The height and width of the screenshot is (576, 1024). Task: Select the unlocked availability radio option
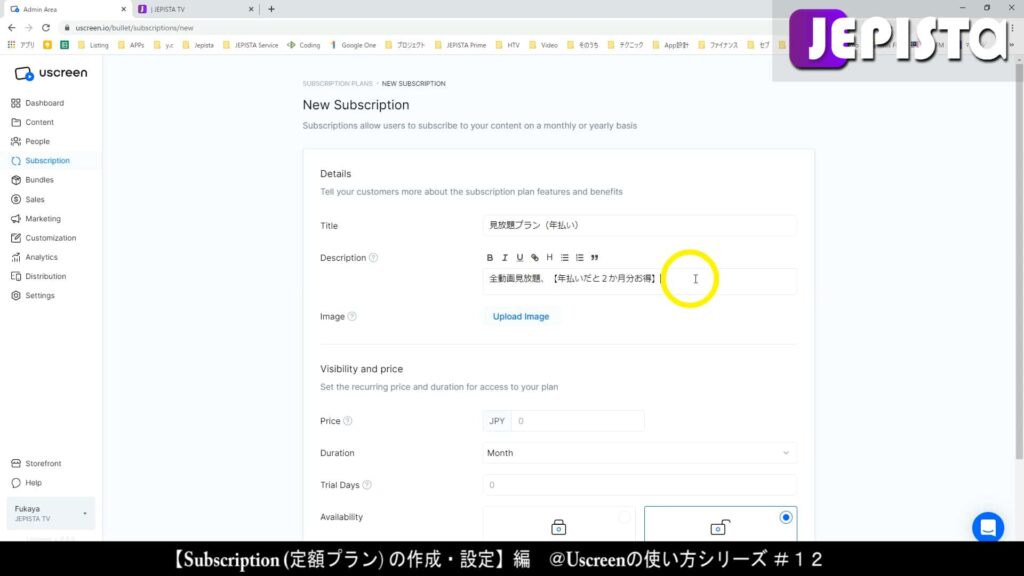tap(786, 517)
